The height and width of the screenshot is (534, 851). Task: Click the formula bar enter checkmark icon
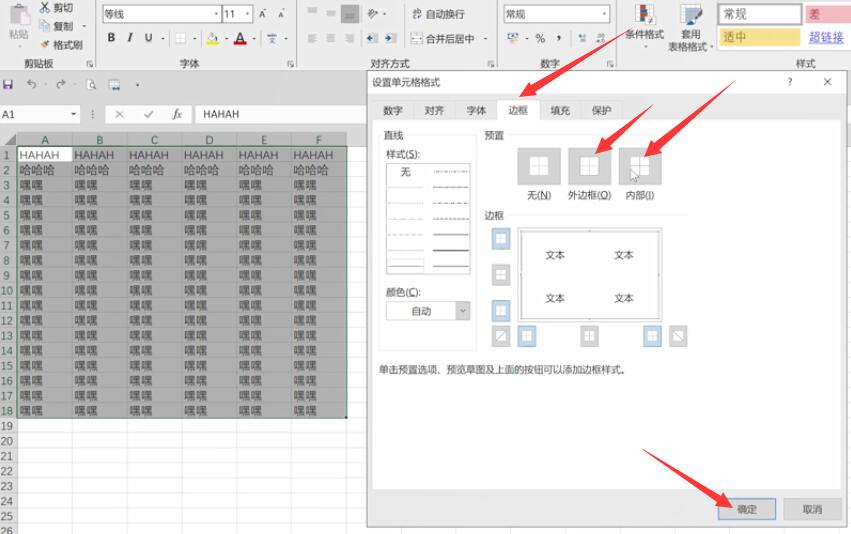148,114
